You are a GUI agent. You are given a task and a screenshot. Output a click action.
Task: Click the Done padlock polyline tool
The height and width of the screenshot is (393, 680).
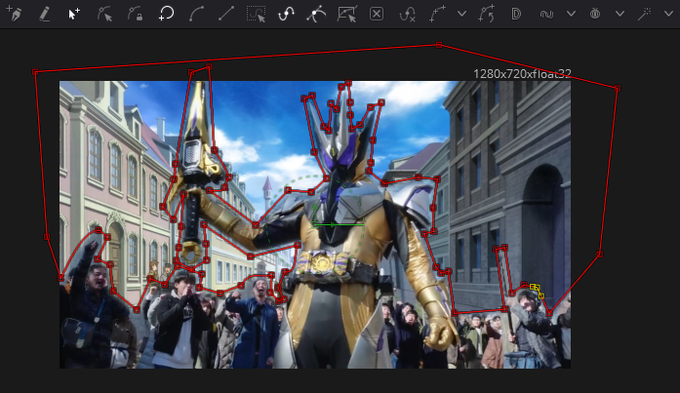click(x=135, y=14)
